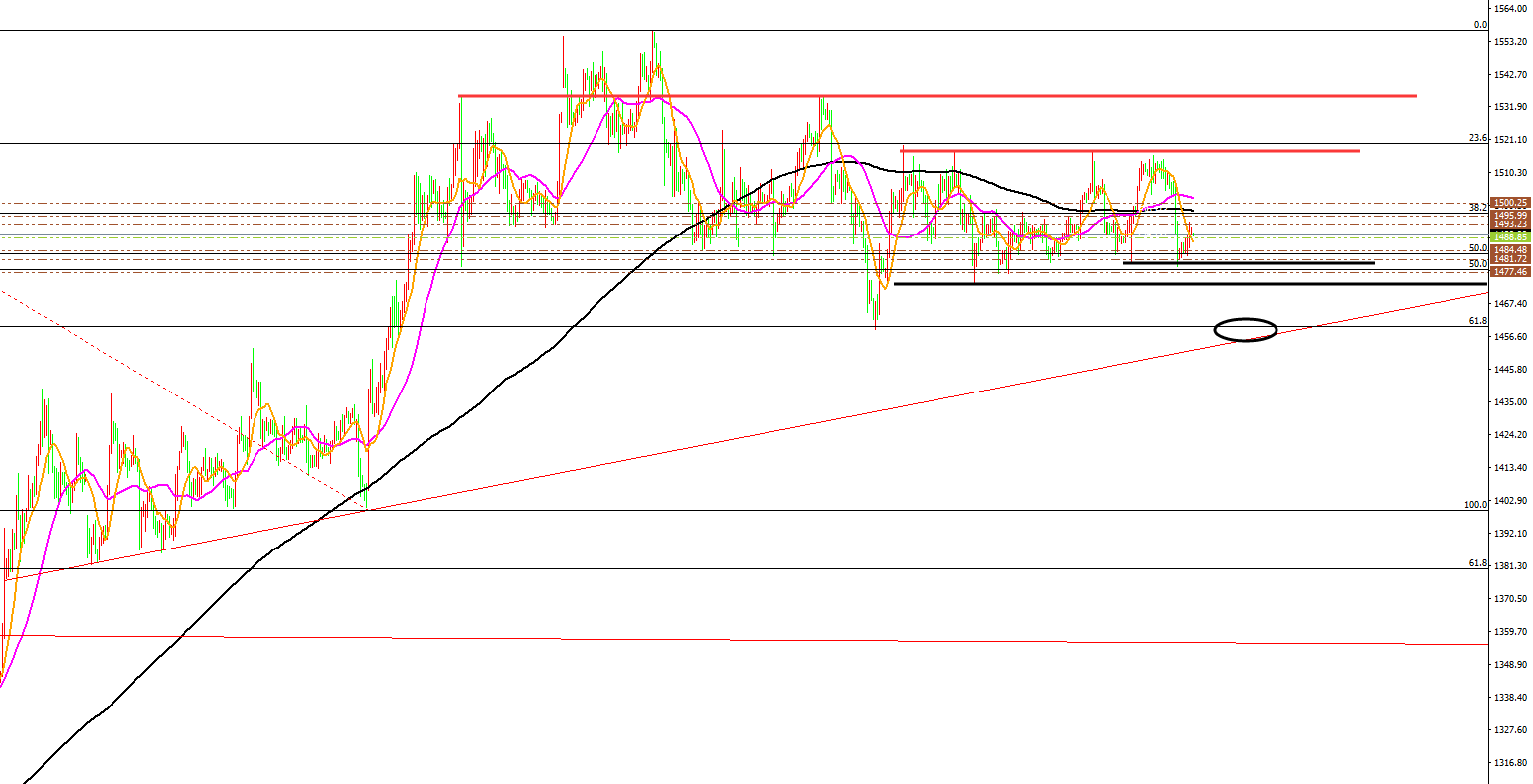This screenshot has width=1533, height=784.
Task: Click the 100.0 Fibonacci level label
Action: coord(1475,504)
